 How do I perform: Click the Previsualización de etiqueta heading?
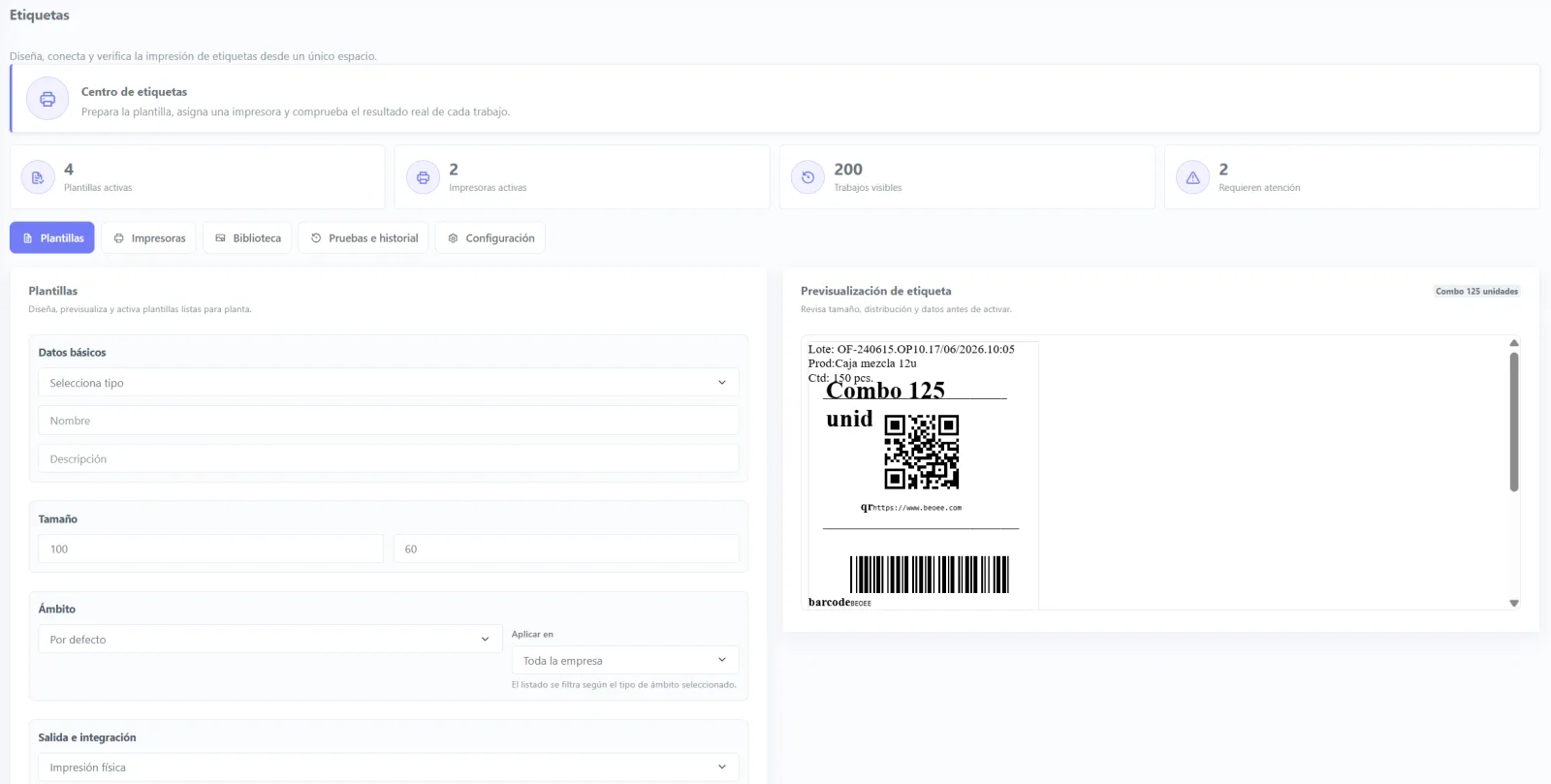(876, 291)
